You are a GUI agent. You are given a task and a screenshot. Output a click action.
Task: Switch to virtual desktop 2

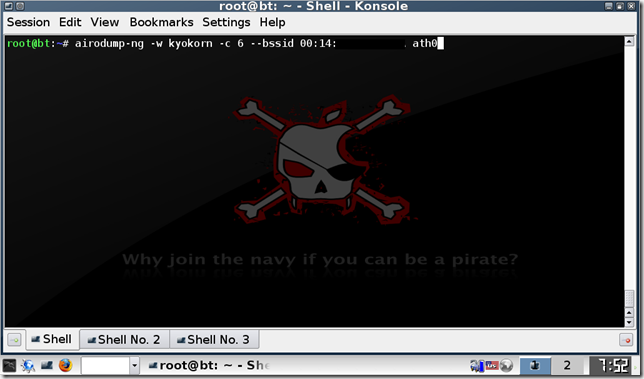click(x=567, y=365)
